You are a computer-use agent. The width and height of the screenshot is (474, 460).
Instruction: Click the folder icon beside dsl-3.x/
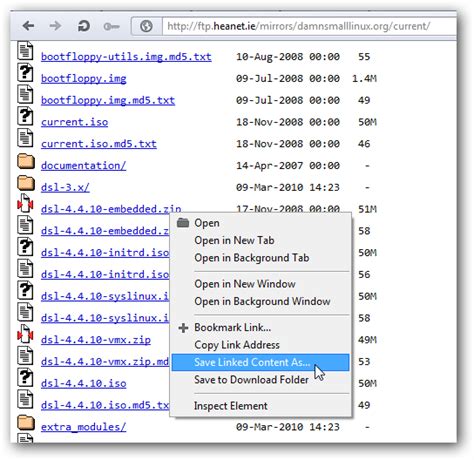tap(26, 183)
